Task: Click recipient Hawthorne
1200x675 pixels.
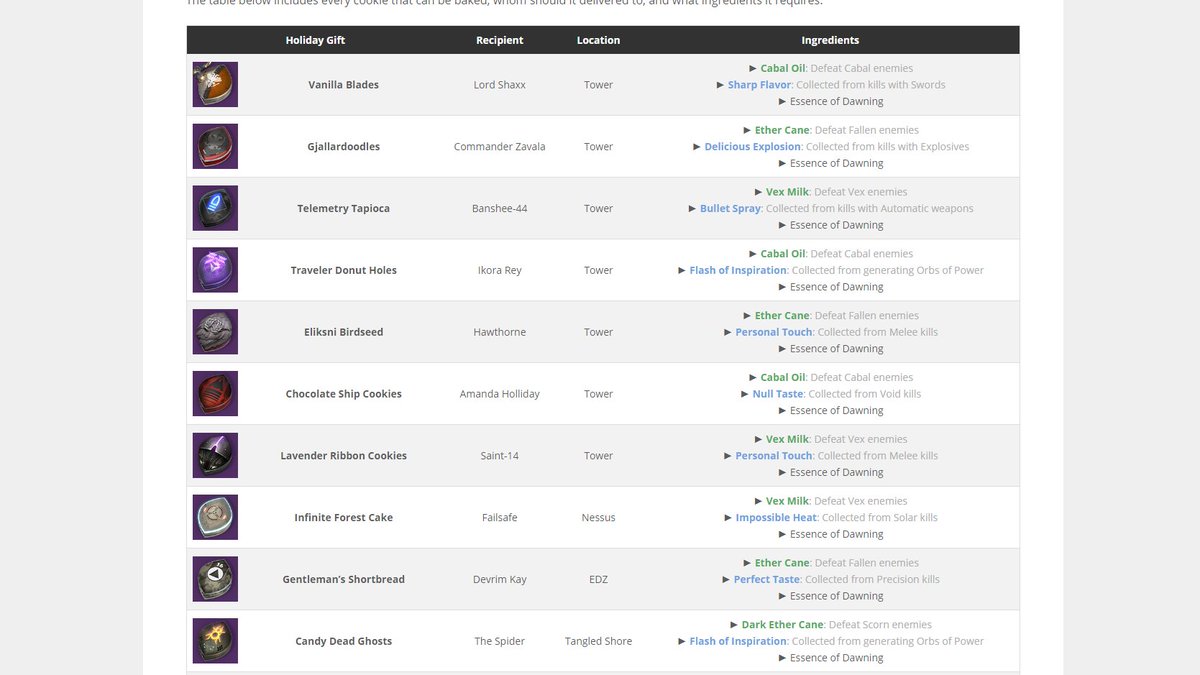Action: pyautogui.click(x=499, y=332)
